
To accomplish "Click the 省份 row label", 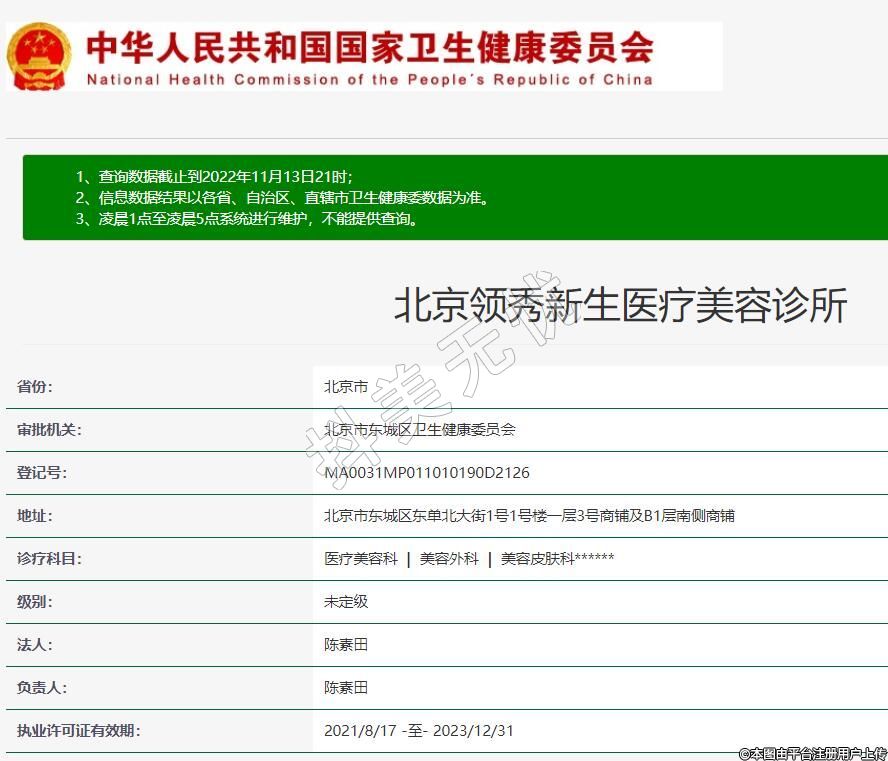I will point(35,387).
